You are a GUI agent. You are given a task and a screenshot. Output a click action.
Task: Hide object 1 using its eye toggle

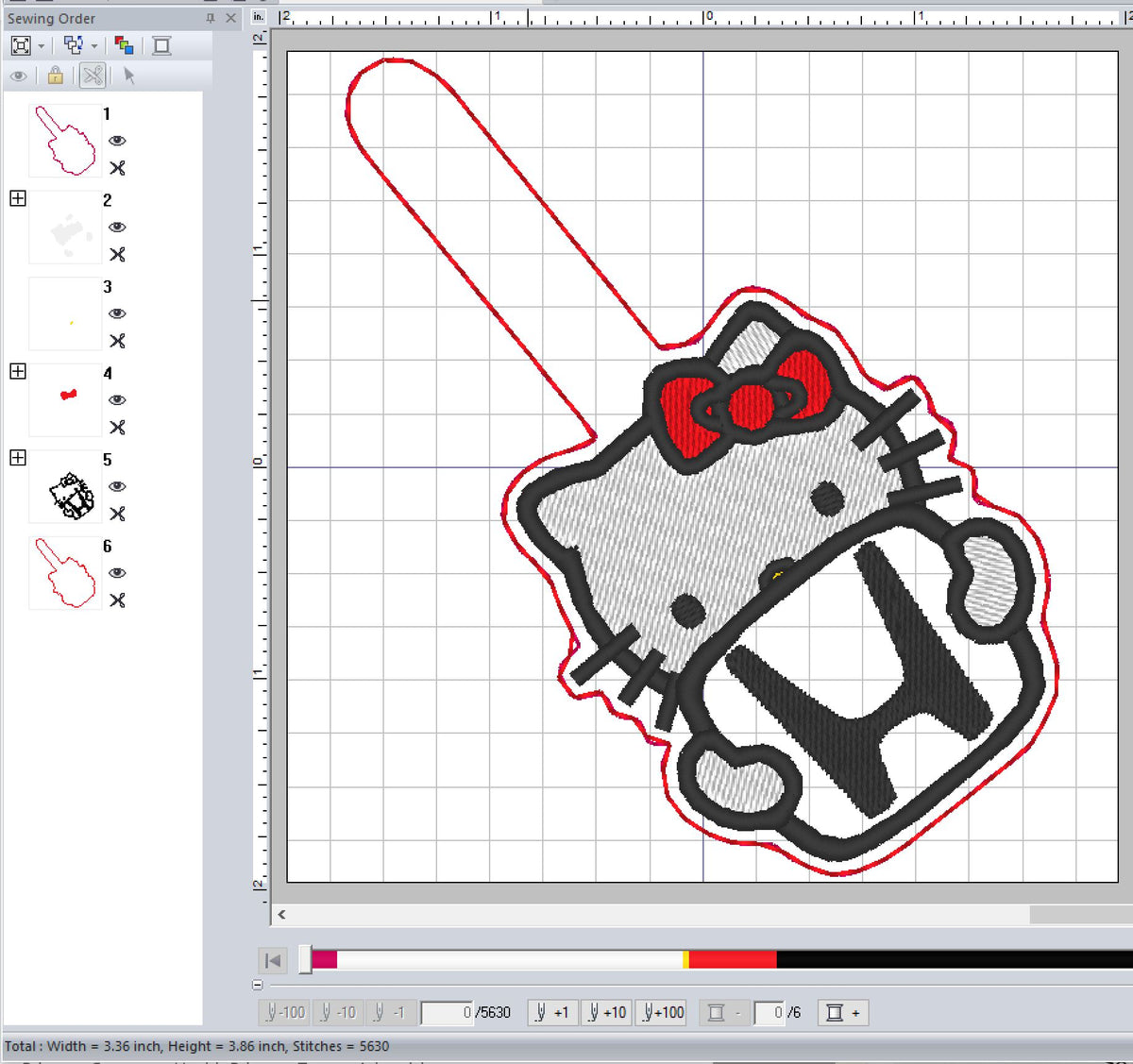[x=116, y=140]
